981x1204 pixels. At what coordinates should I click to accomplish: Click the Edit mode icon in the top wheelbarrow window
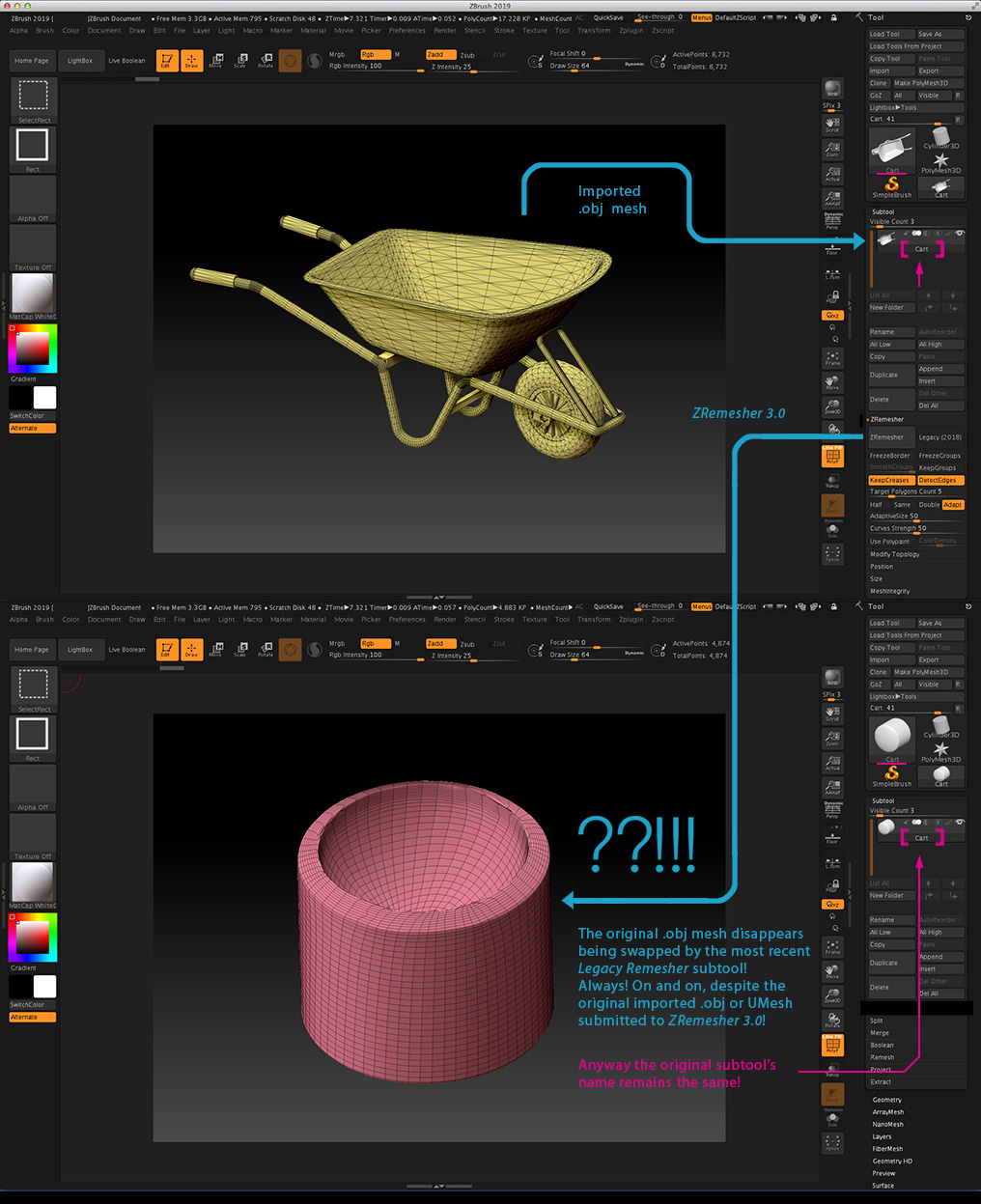pos(167,61)
